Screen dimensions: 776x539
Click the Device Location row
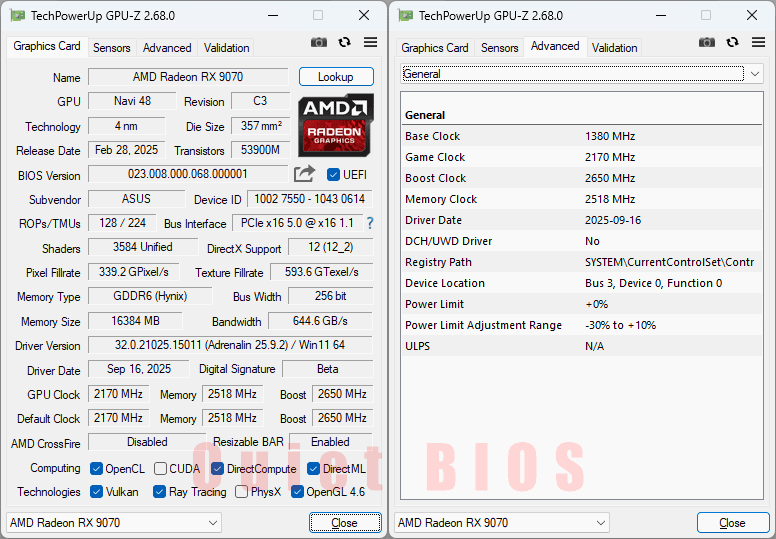pos(582,283)
